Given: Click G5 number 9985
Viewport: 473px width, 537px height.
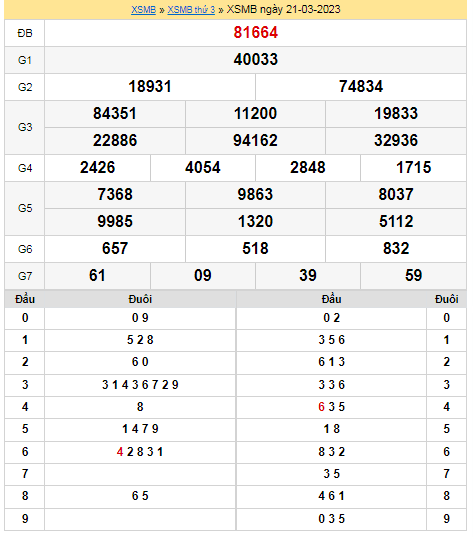Looking at the screenshot, I should click(115, 222).
